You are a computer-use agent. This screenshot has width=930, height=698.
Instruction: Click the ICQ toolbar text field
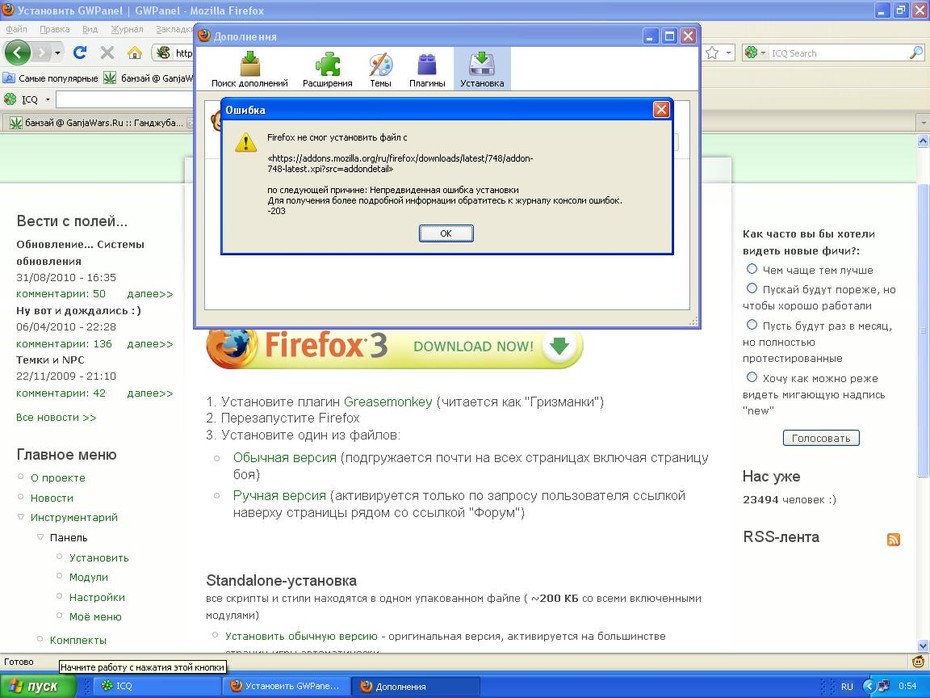pyautogui.click(x=125, y=99)
